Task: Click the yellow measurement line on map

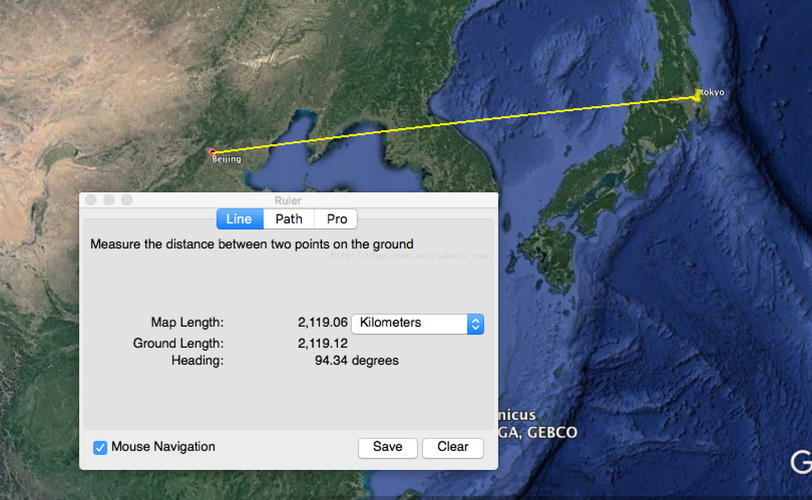Action: pos(455,123)
